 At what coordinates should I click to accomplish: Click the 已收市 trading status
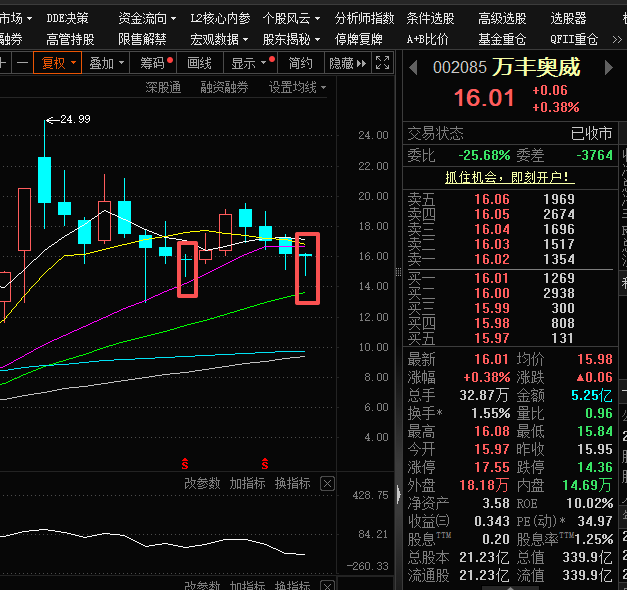pos(591,133)
